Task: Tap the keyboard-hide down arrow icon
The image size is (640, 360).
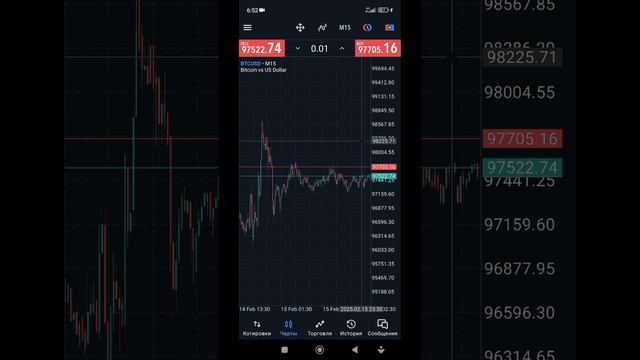Action: tap(381, 350)
